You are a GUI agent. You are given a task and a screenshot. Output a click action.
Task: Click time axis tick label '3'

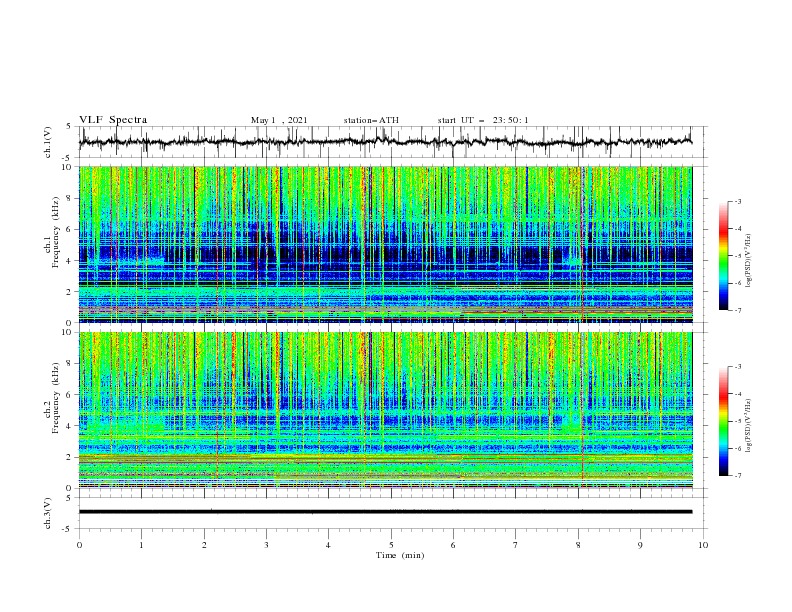pos(266,545)
